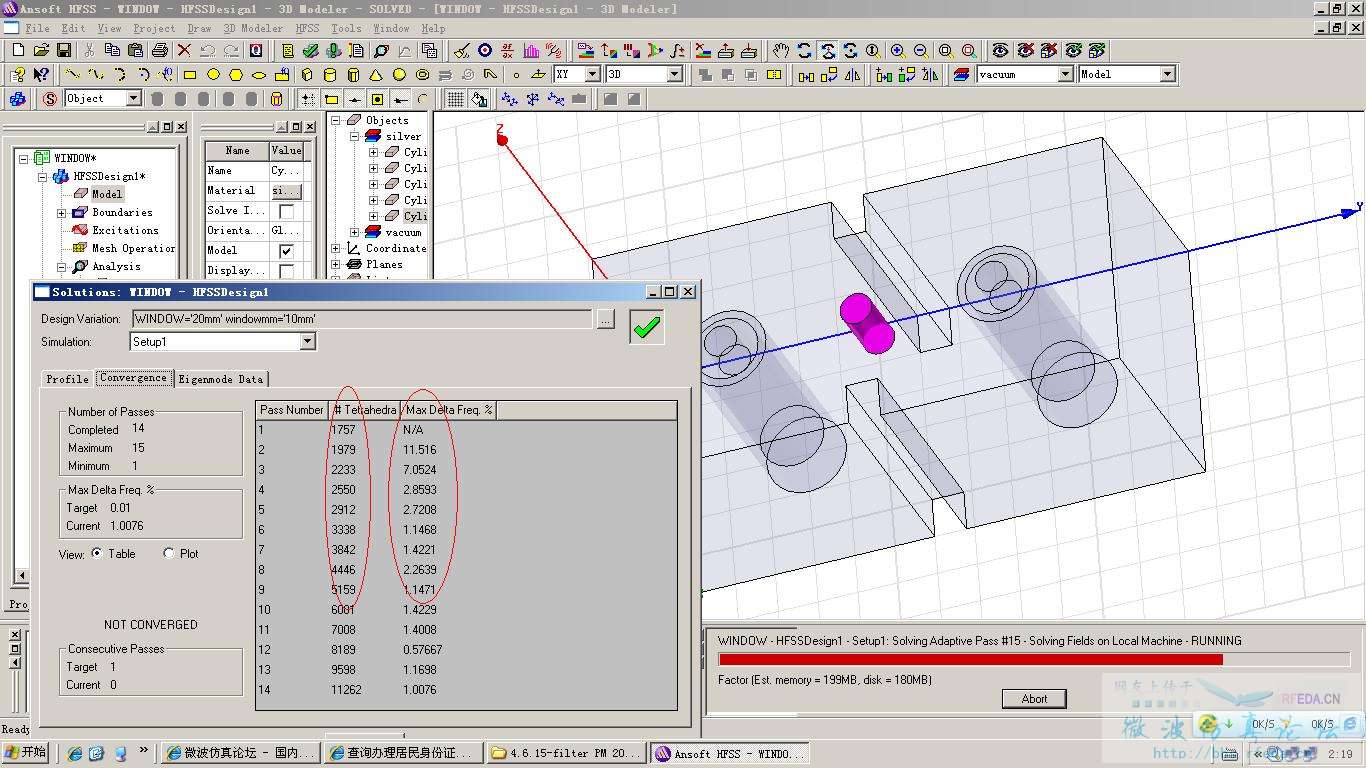This screenshot has width=1366, height=768.
Task: Click the Max Delta Freq column header
Action: 449,410
